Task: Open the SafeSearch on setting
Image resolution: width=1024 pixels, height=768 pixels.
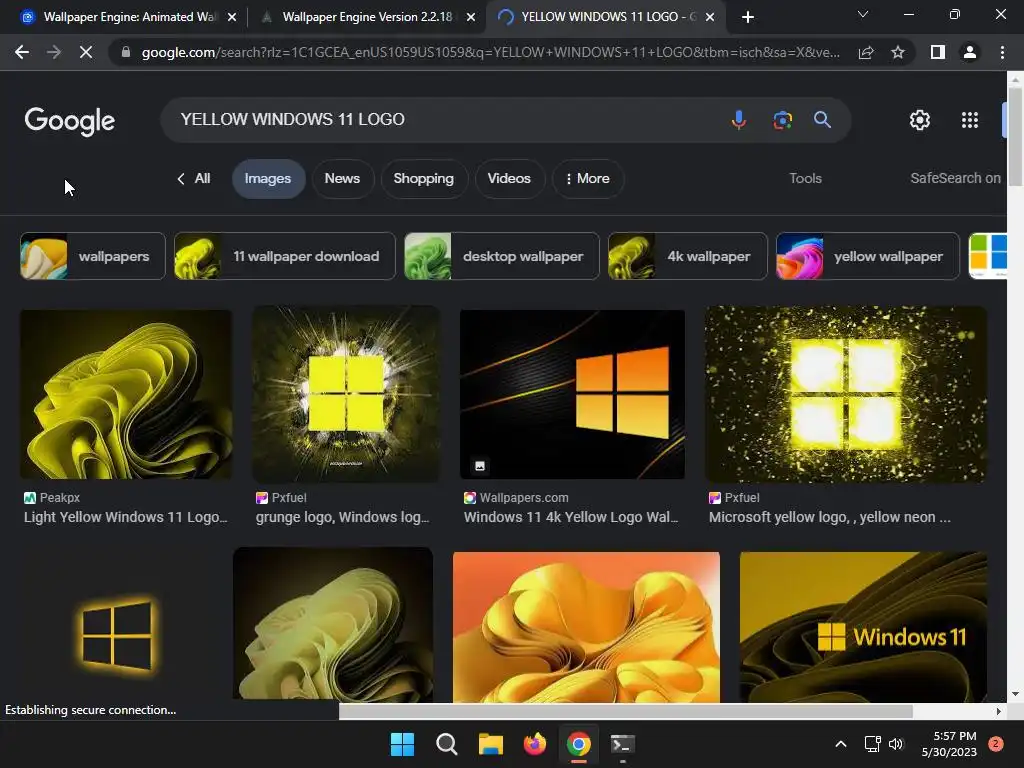Action: point(955,178)
